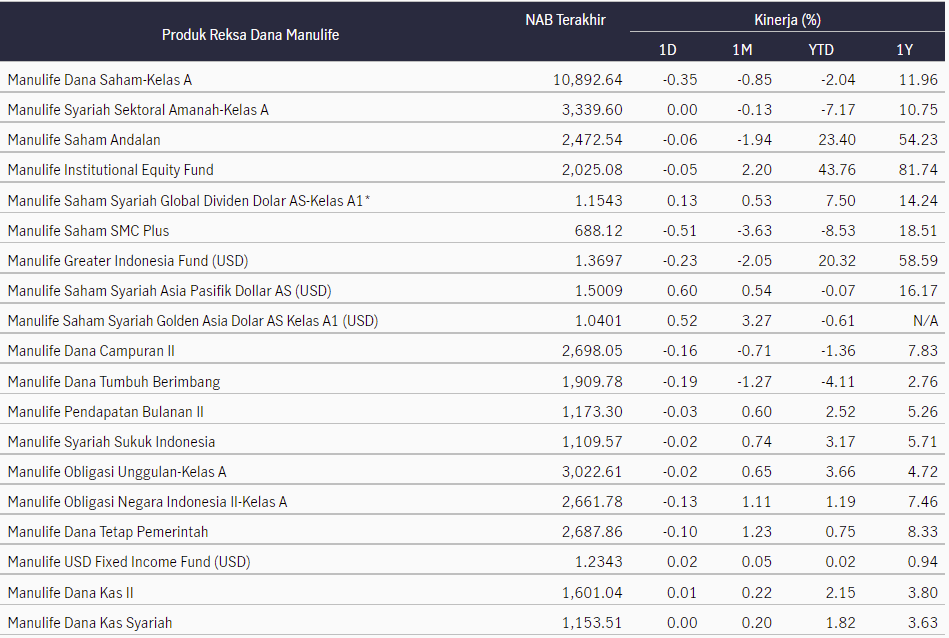Click NAB value 688.12
949x638 pixels.
point(599,231)
